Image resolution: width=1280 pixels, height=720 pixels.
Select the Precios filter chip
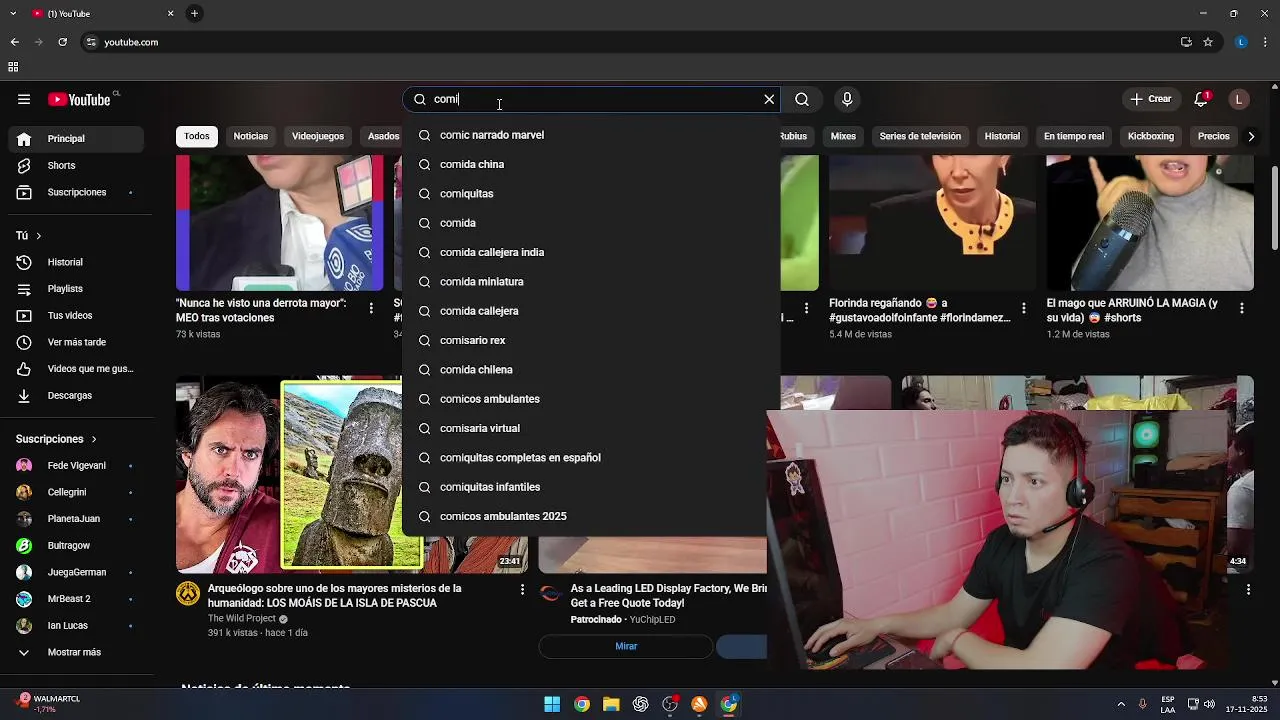pos(1214,136)
